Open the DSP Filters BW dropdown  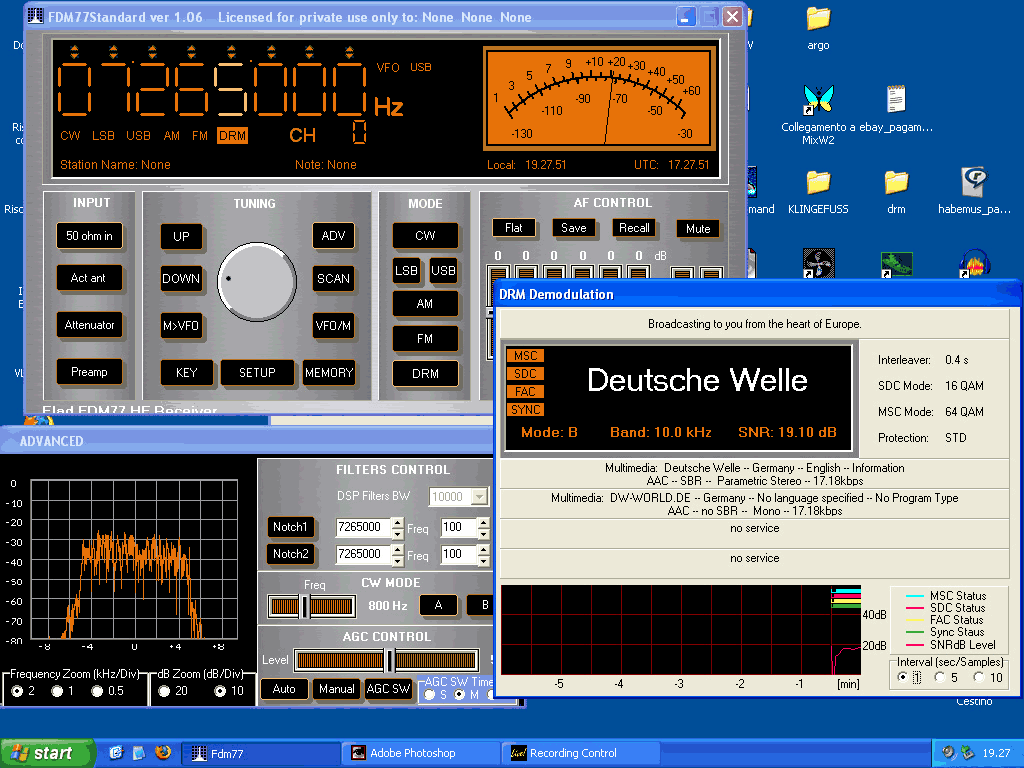[480, 497]
